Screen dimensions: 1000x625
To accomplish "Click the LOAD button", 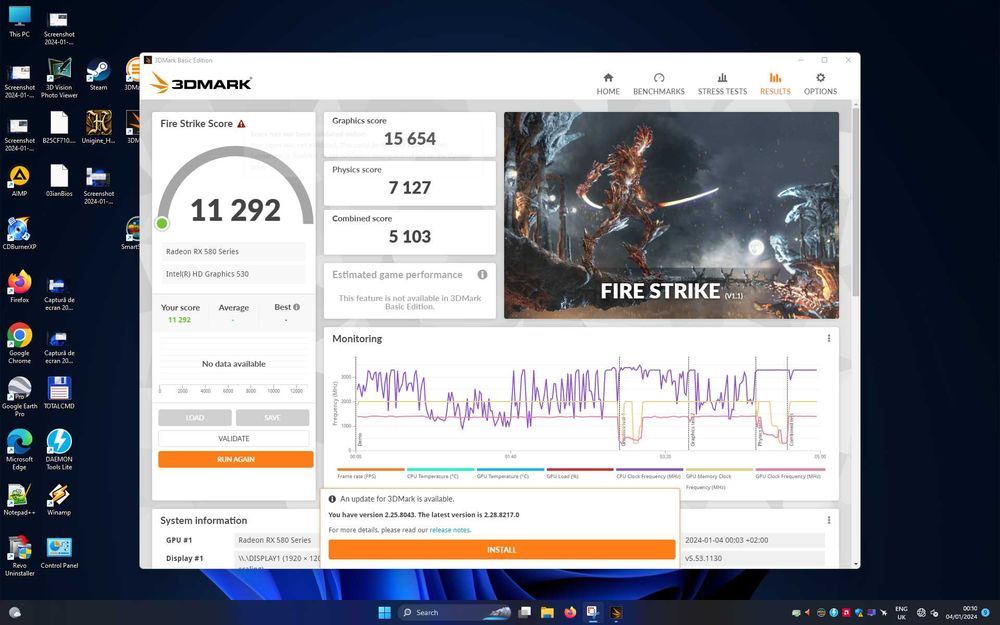I will pos(195,418).
